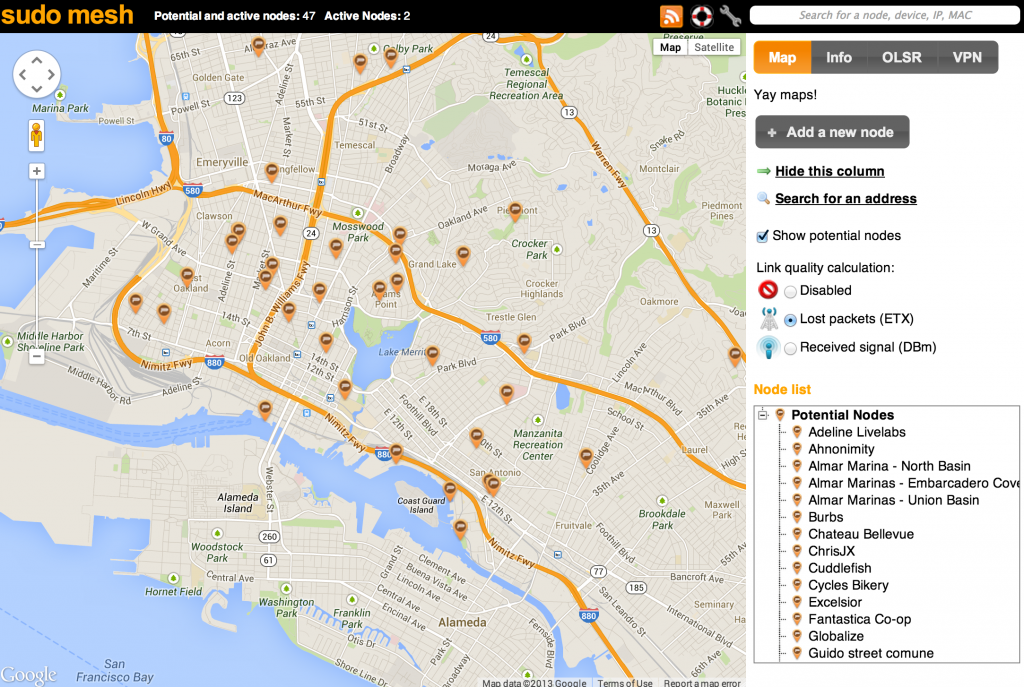Click the map zoom slider handle
This screenshot has height=687, width=1024.
click(37, 245)
